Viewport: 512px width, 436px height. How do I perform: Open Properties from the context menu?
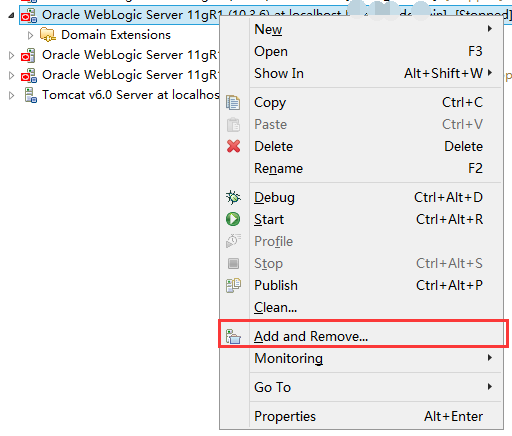click(361, 416)
